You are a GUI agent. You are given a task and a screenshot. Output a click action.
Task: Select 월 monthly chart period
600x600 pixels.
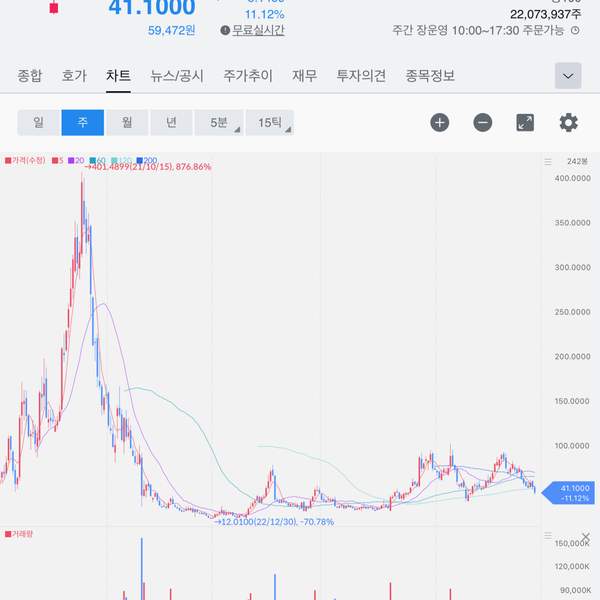[x=127, y=123]
